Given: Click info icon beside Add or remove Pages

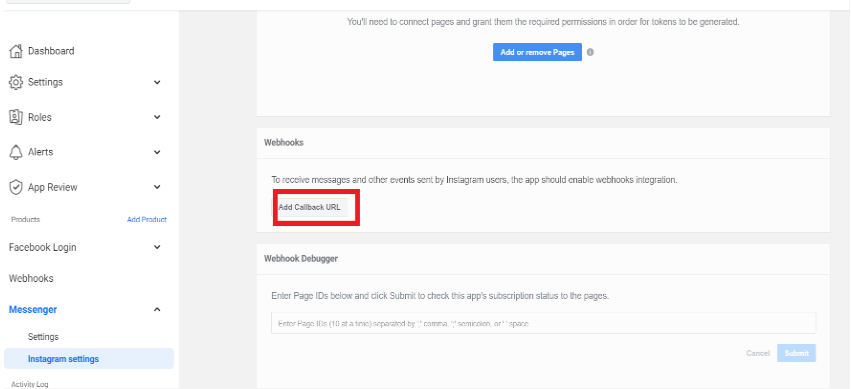Looking at the screenshot, I should coord(590,53).
